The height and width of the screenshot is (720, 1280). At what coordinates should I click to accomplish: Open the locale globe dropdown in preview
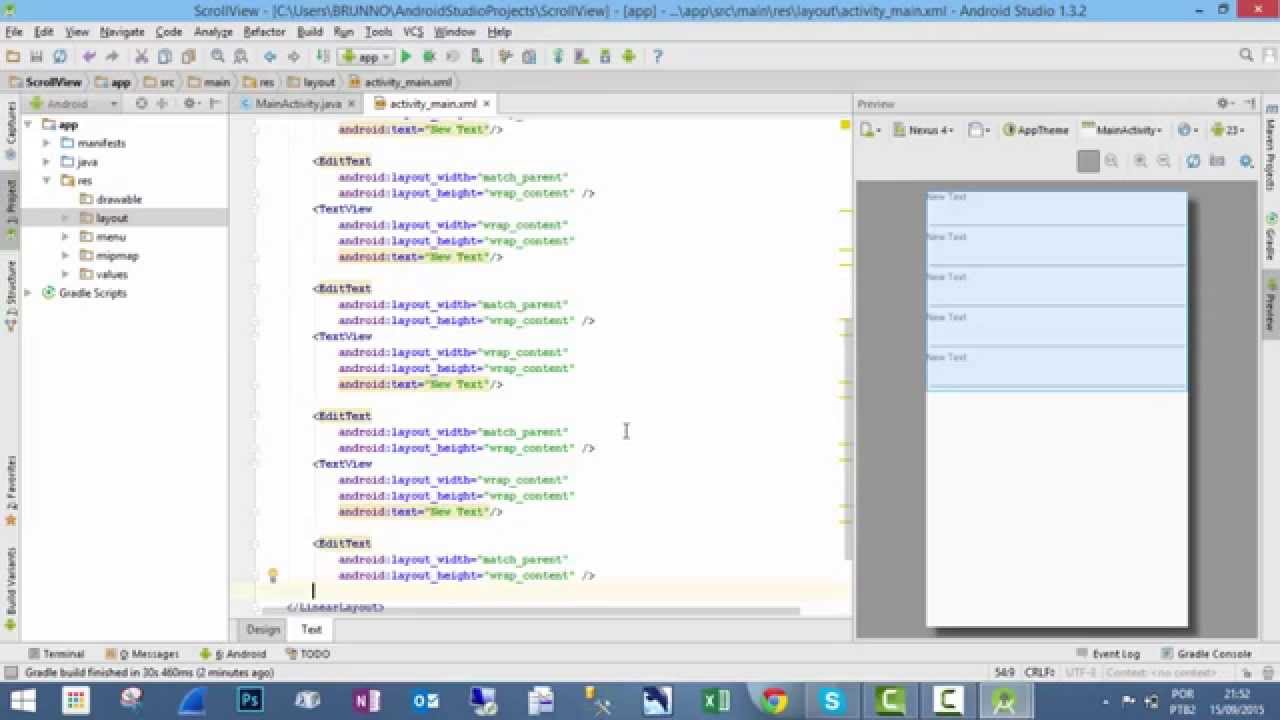point(1187,130)
